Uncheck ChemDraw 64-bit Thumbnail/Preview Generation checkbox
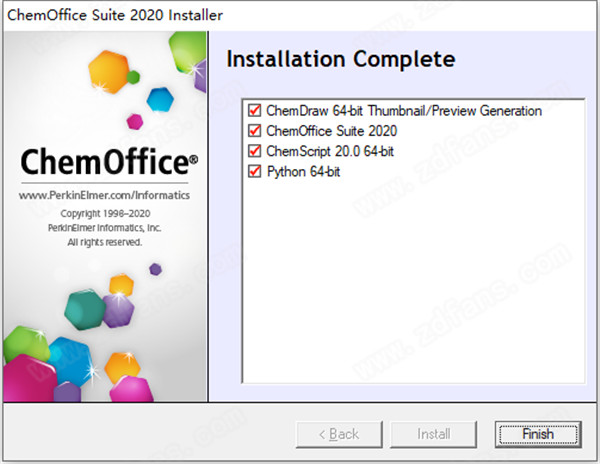This screenshot has width=600, height=464. tap(253, 111)
